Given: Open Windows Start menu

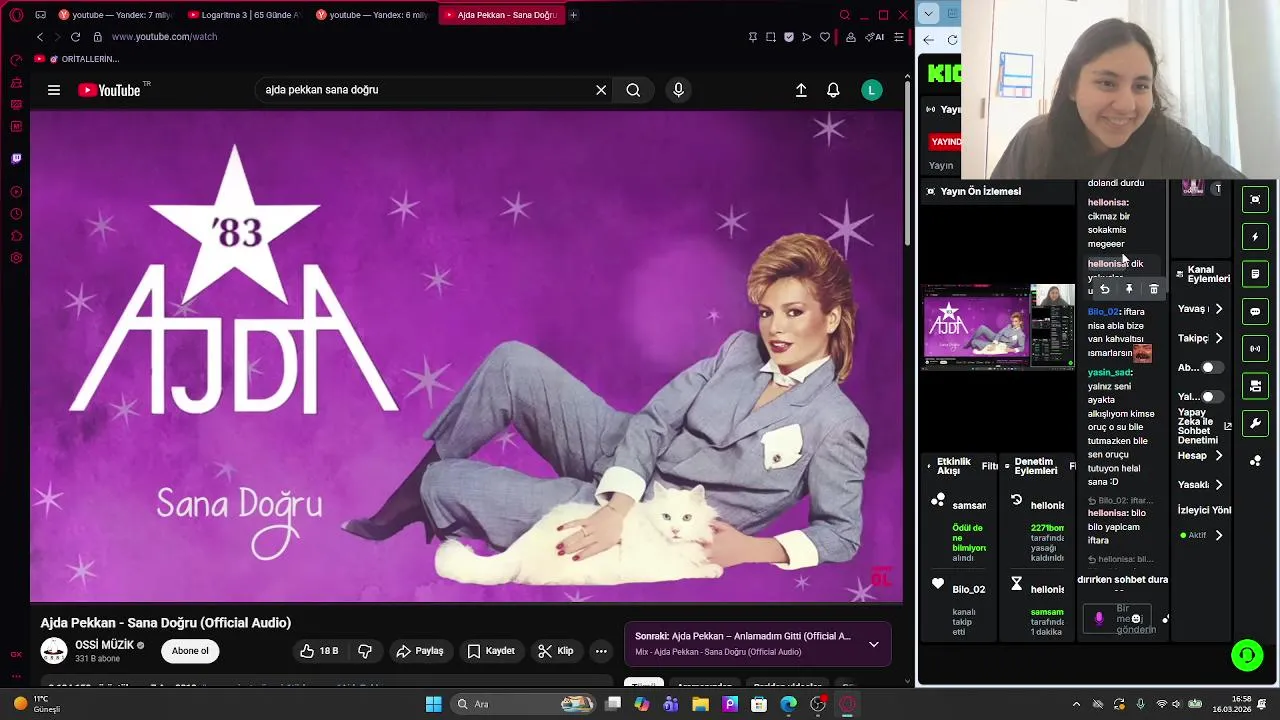Looking at the screenshot, I should [433, 704].
